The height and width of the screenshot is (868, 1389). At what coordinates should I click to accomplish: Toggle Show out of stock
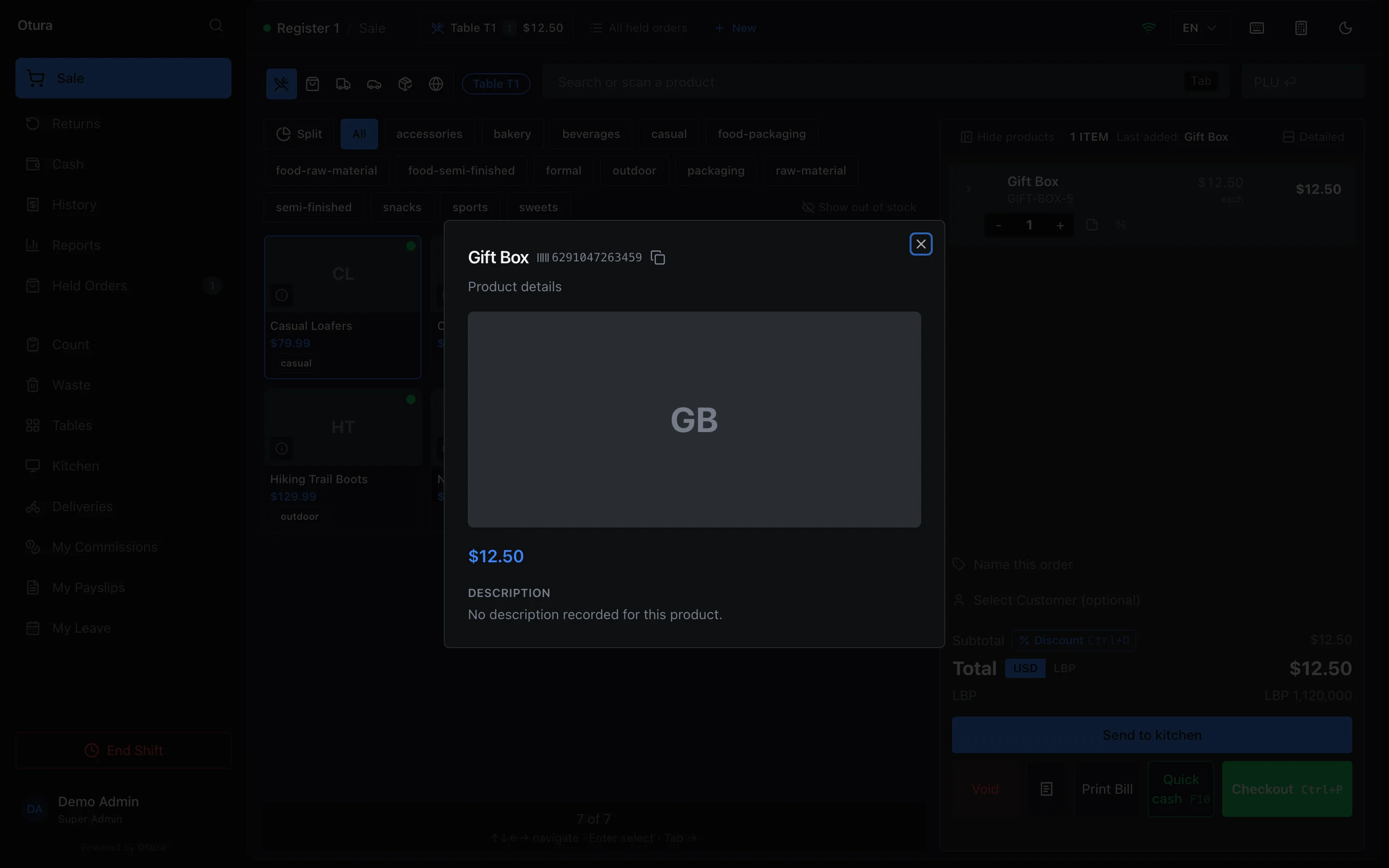click(858, 207)
